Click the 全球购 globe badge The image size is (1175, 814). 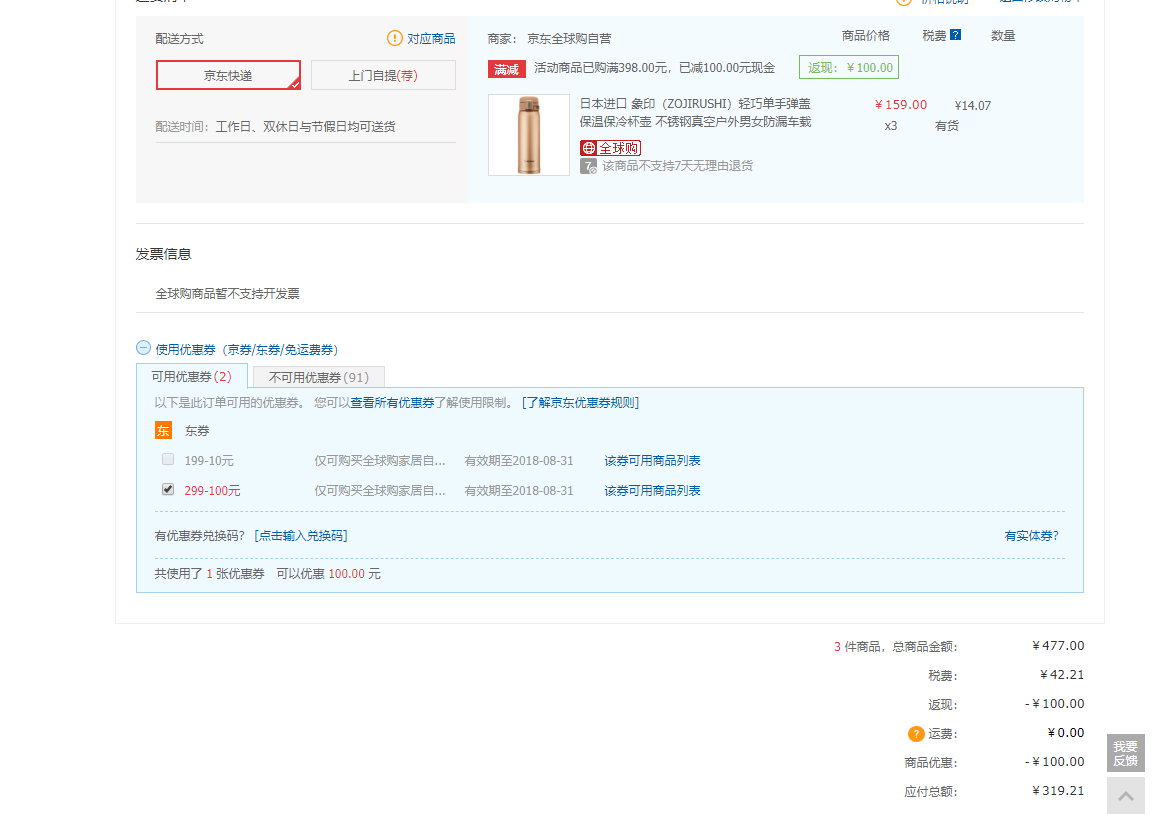point(610,148)
